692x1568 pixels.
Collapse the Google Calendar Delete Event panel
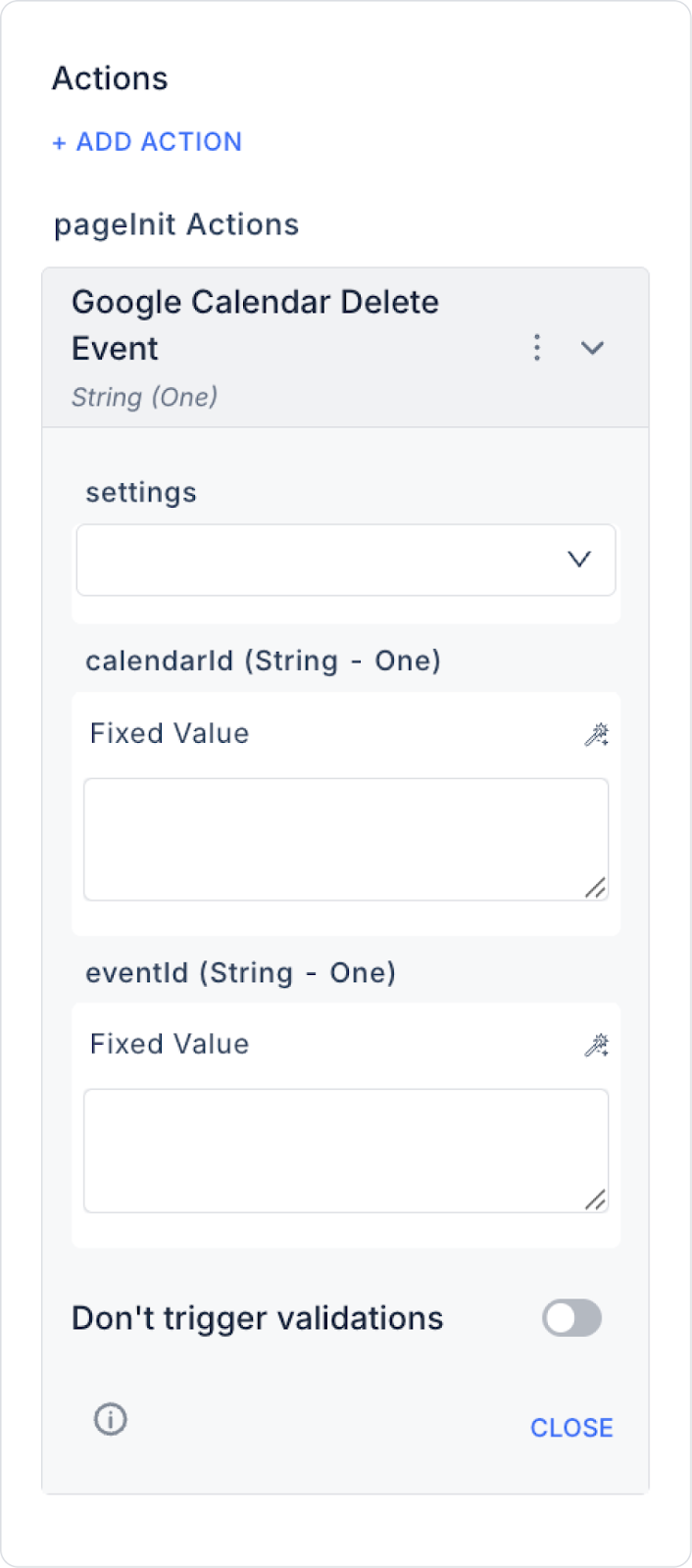click(x=592, y=348)
